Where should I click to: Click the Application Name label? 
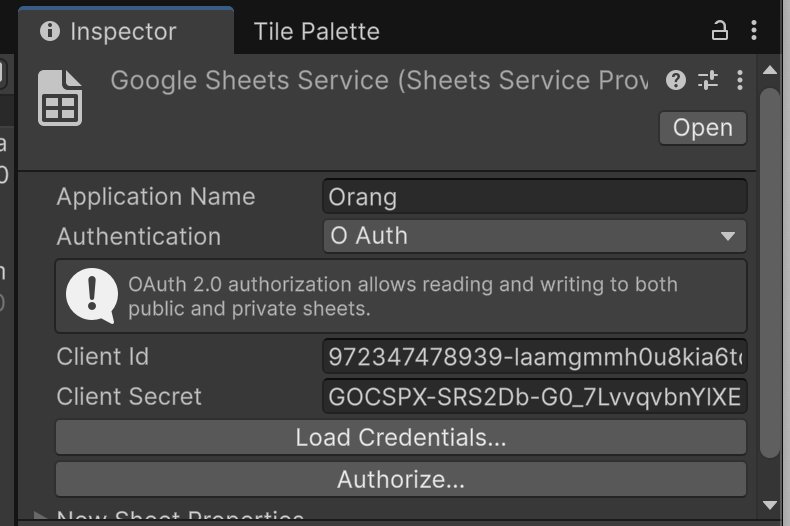click(156, 196)
